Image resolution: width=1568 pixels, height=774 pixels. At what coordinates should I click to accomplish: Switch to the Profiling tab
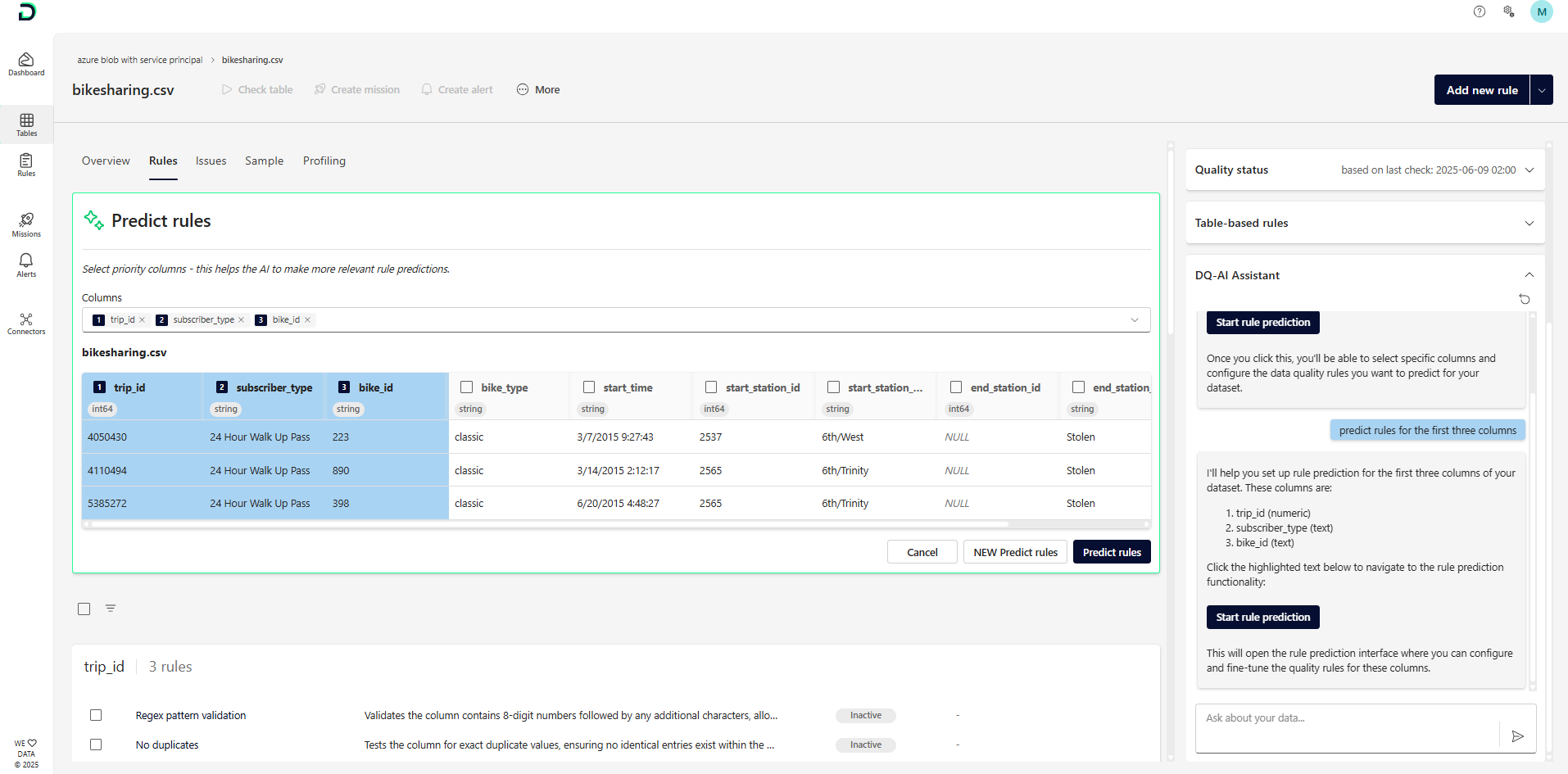324,161
